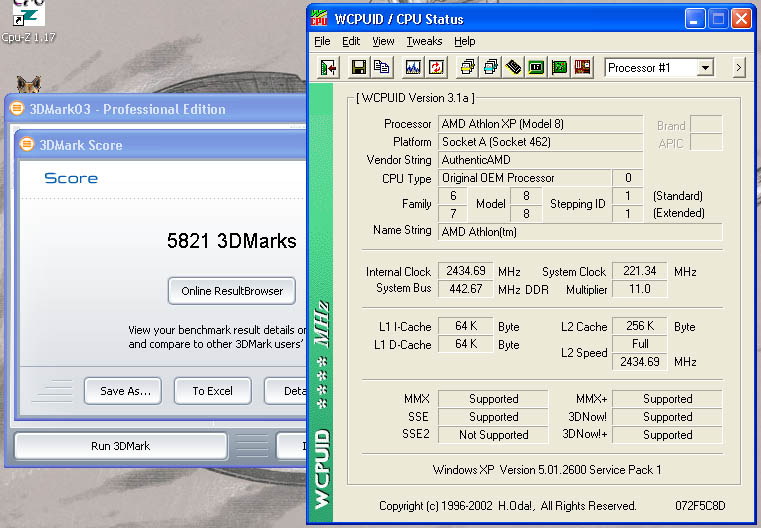Click the yellow stacked windows toolbar icon
This screenshot has height=528, width=761.
tap(467, 67)
